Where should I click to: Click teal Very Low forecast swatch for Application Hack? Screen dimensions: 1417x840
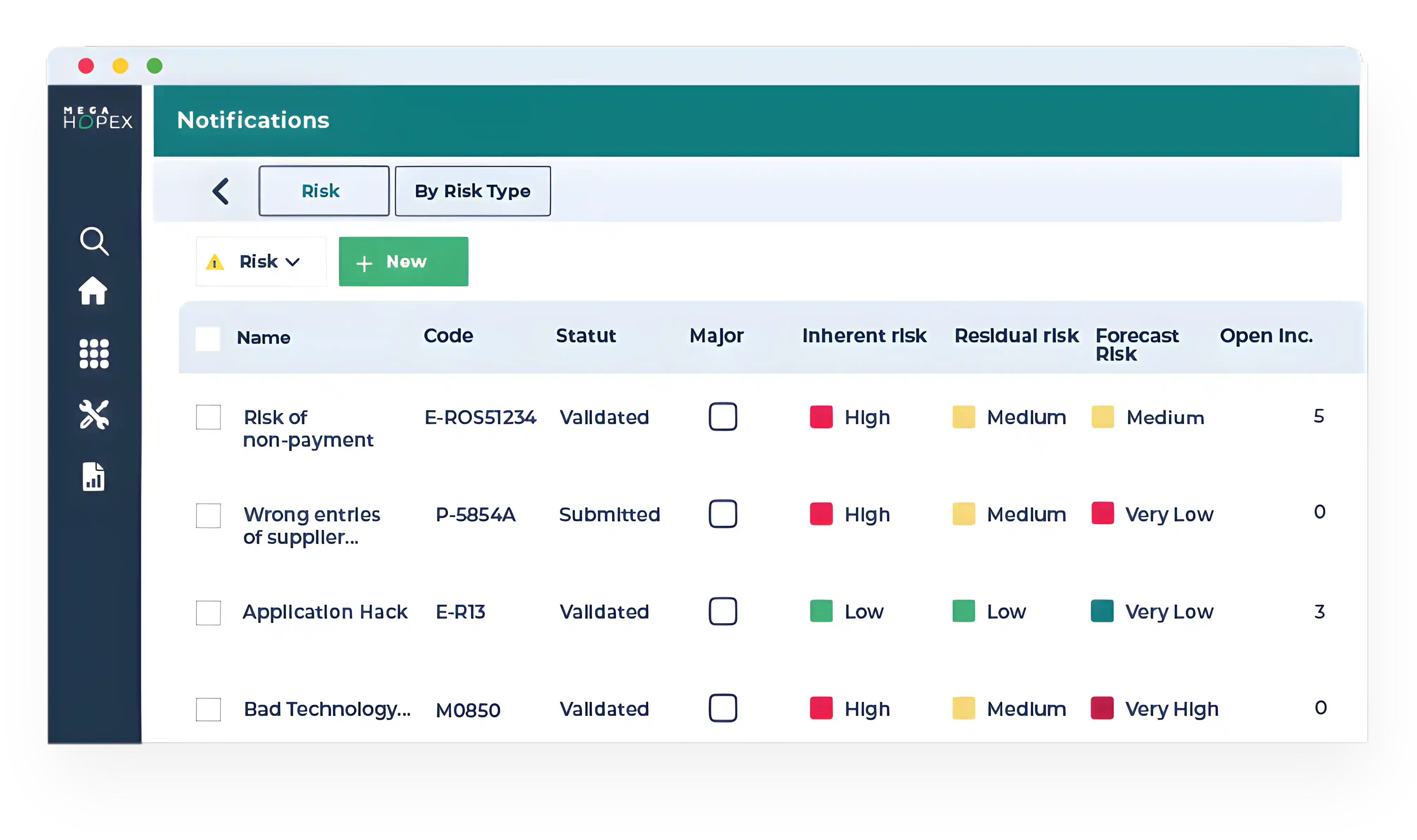[x=1102, y=611]
